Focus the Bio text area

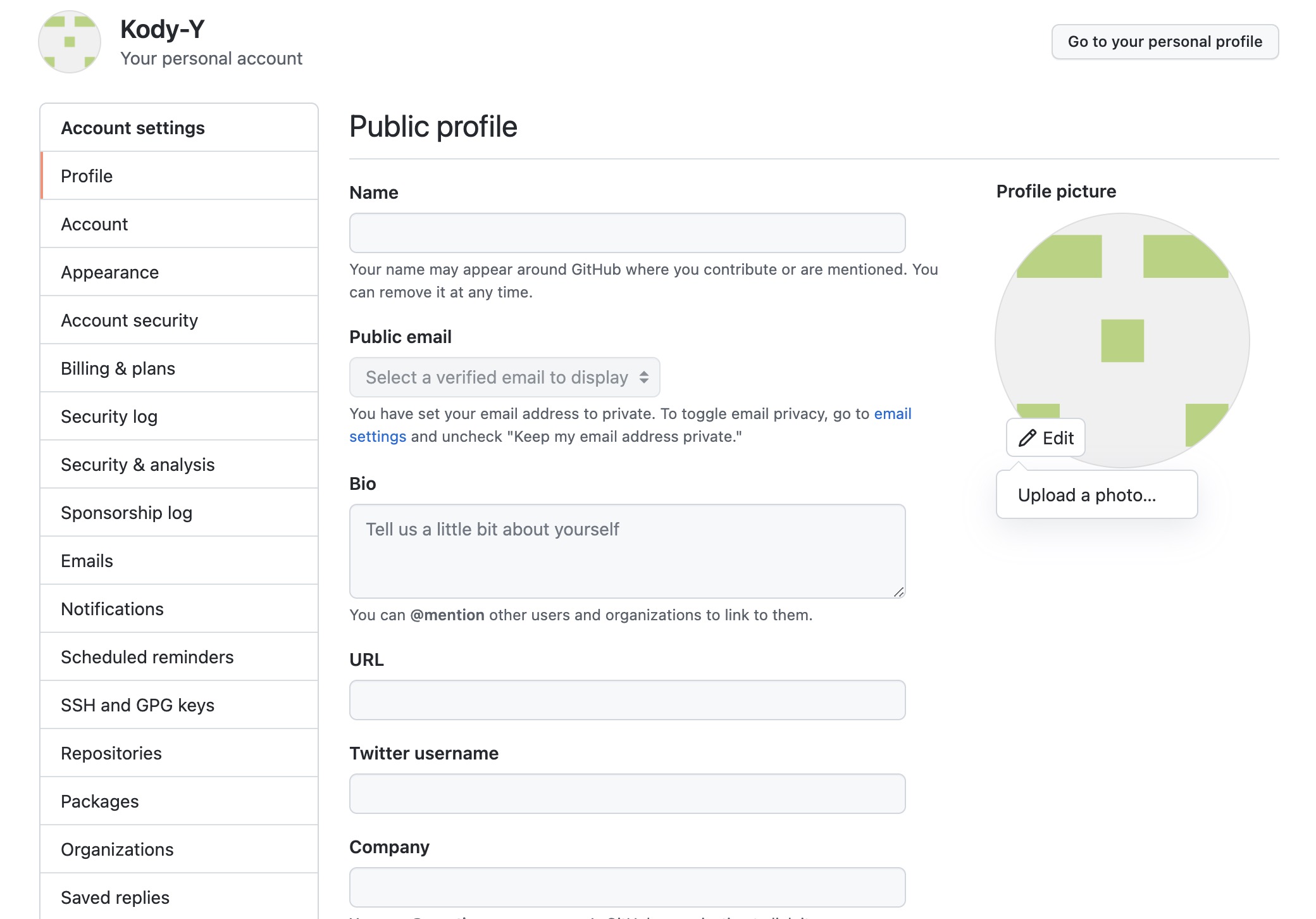(627, 551)
